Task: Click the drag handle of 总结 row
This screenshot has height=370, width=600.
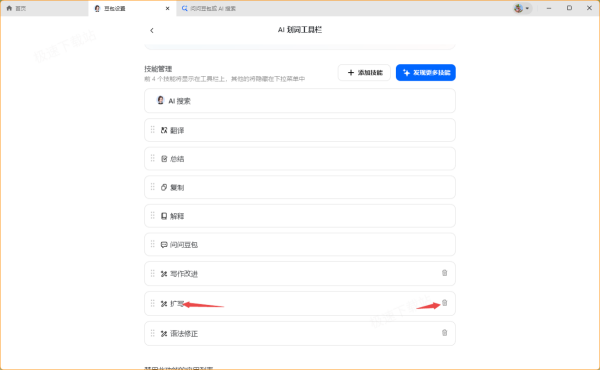Action: [153, 158]
